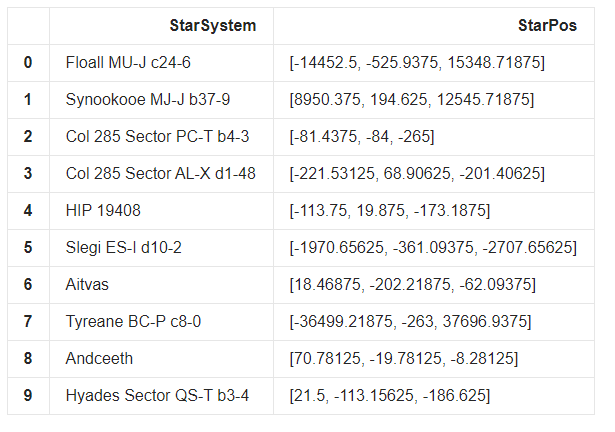Select the Andceeth system cell
Screen dimensions: 615x432
(101, 359)
